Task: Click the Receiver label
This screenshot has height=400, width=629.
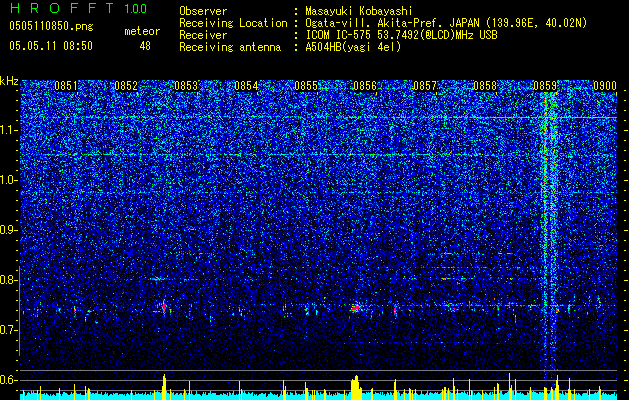Action: pos(203,35)
